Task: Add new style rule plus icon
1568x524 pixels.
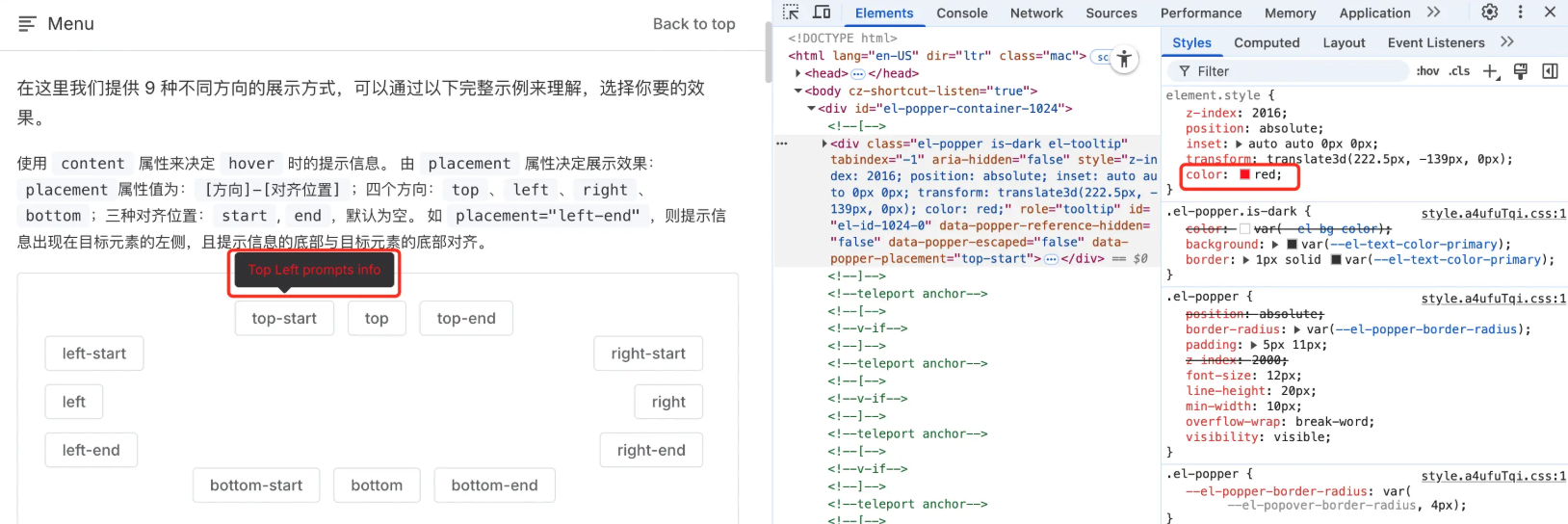Action: pos(1491,71)
